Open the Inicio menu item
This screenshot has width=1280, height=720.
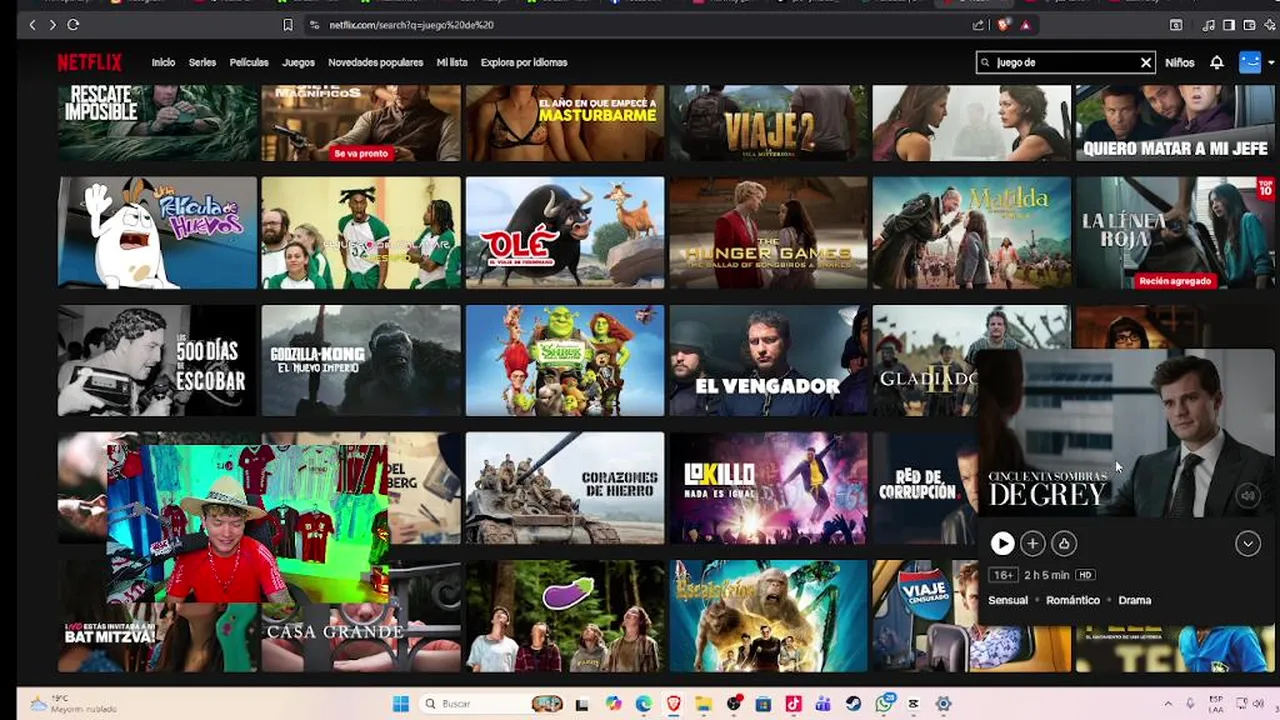[x=163, y=62]
